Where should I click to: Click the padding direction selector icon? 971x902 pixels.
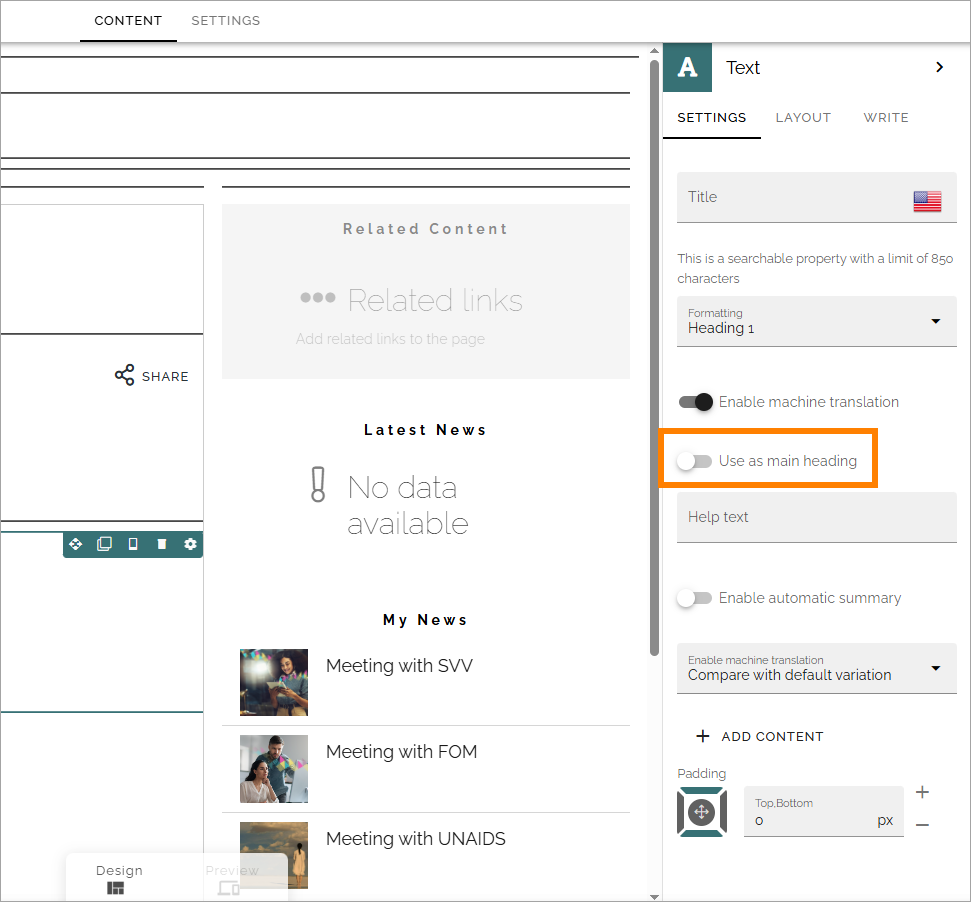pos(702,812)
